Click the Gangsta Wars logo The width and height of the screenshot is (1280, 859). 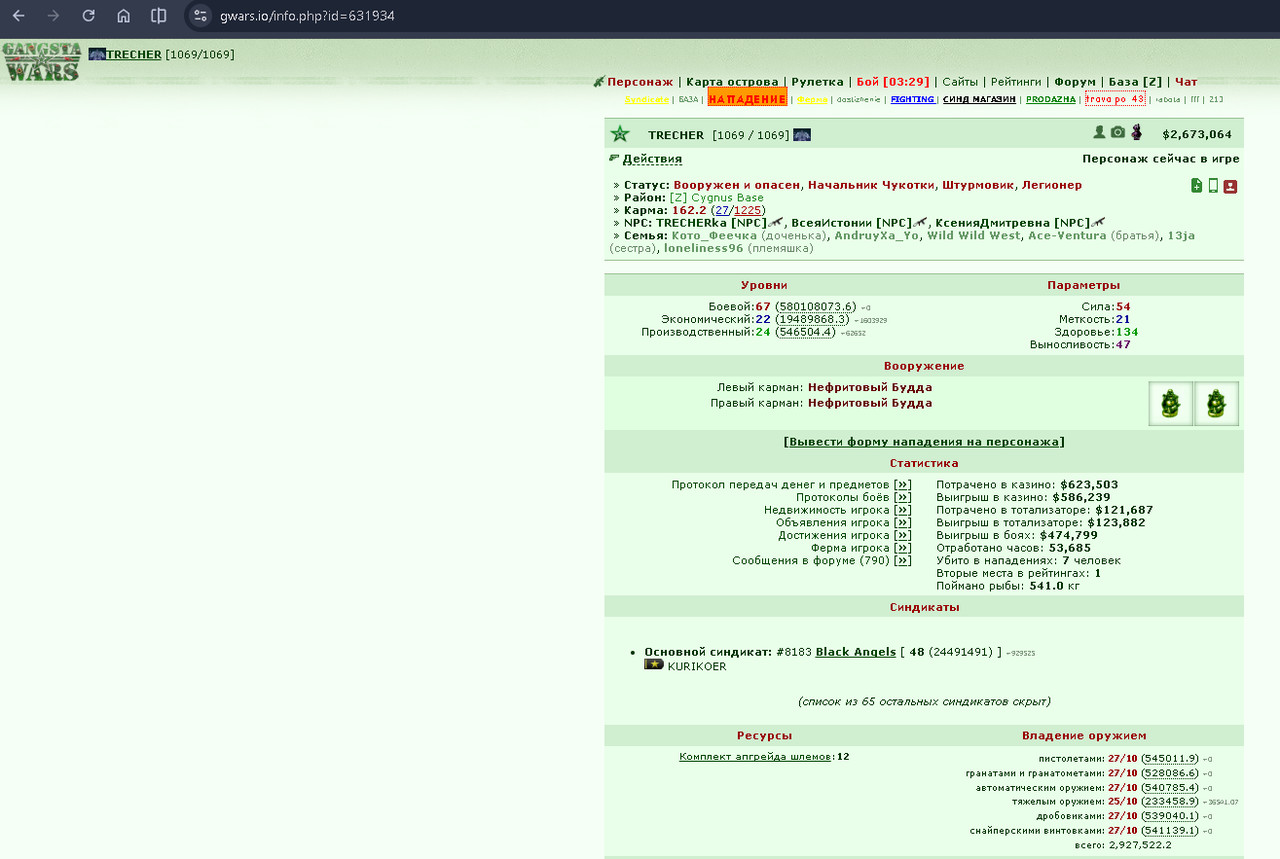[41, 61]
